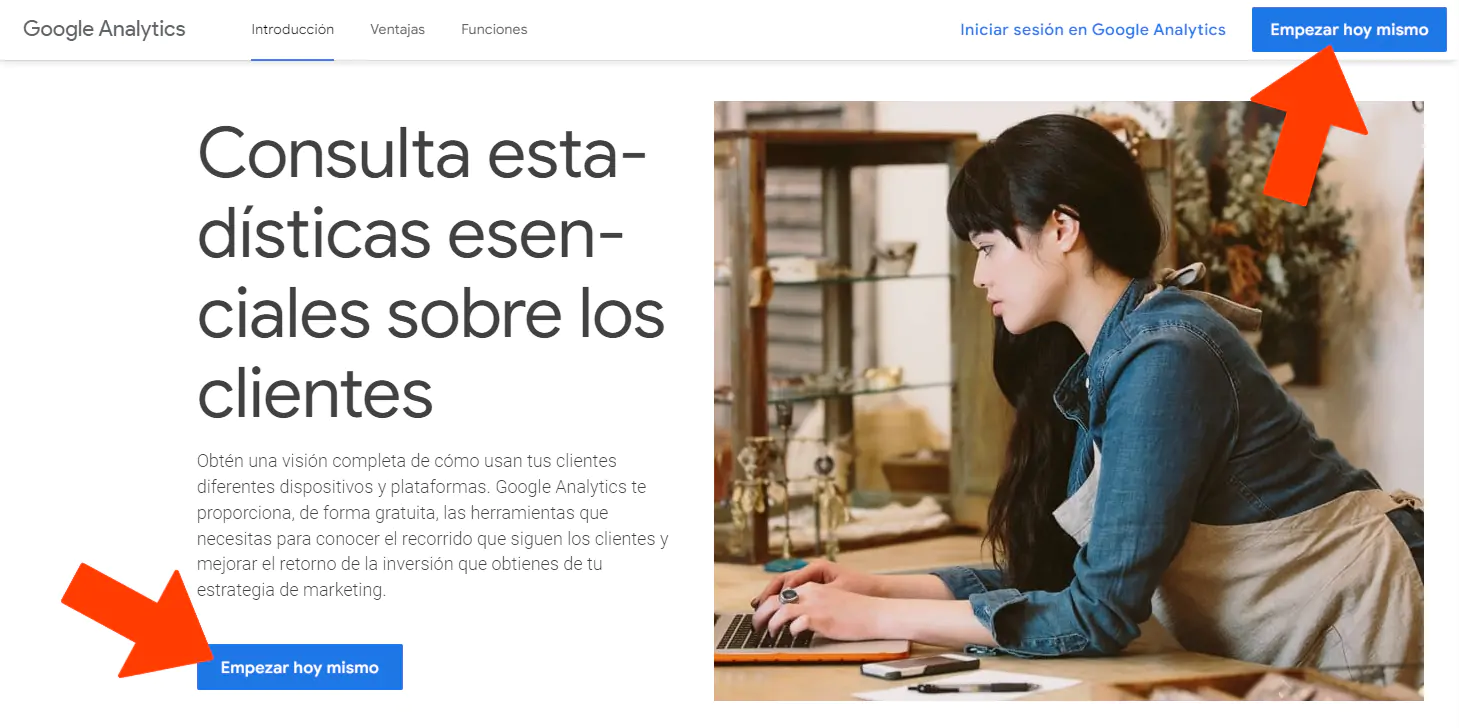
Task: Click the red arrow pointing at the lower button
Action: click(139, 621)
